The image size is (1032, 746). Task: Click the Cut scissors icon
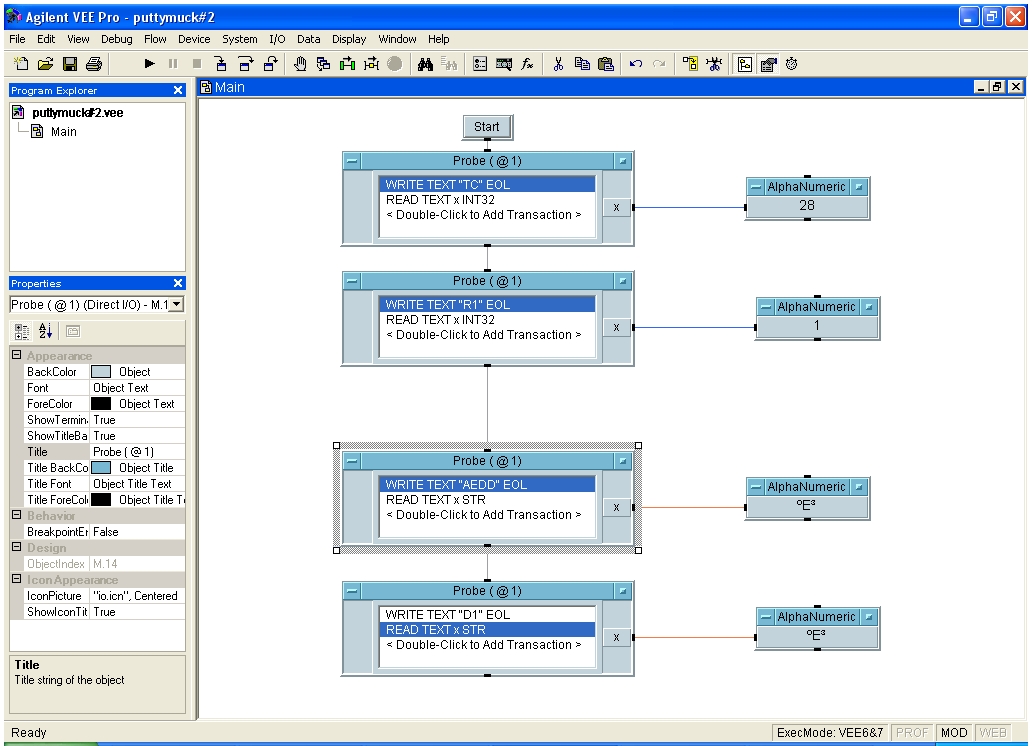tap(559, 64)
